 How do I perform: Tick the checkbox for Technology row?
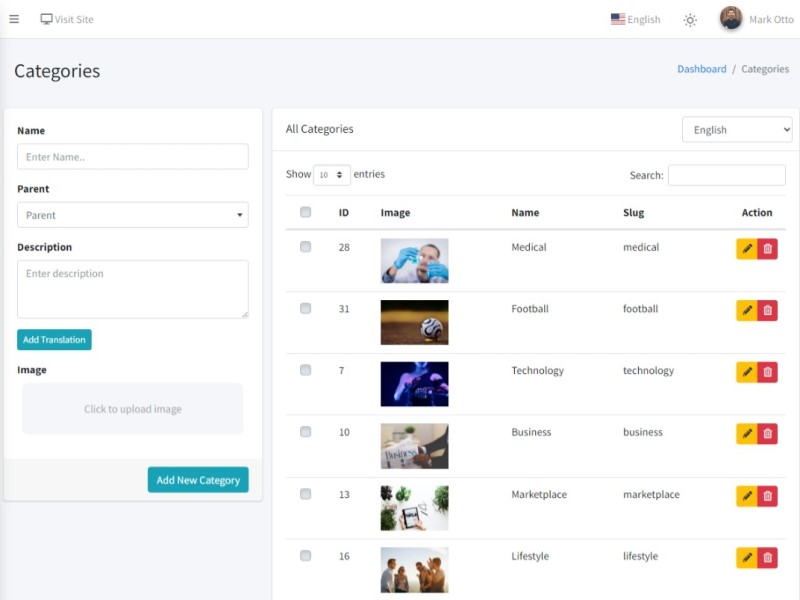click(x=306, y=370)
